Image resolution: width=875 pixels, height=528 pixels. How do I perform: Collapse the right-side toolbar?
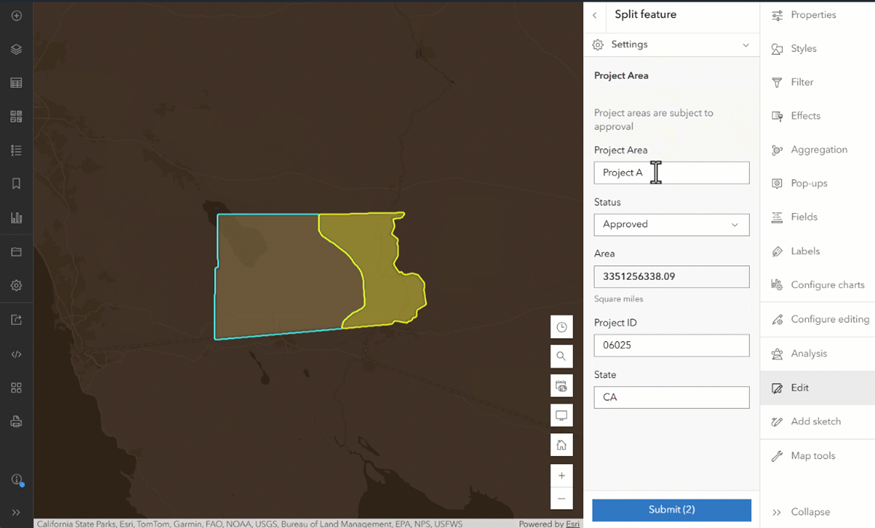(x=809, y=512)
